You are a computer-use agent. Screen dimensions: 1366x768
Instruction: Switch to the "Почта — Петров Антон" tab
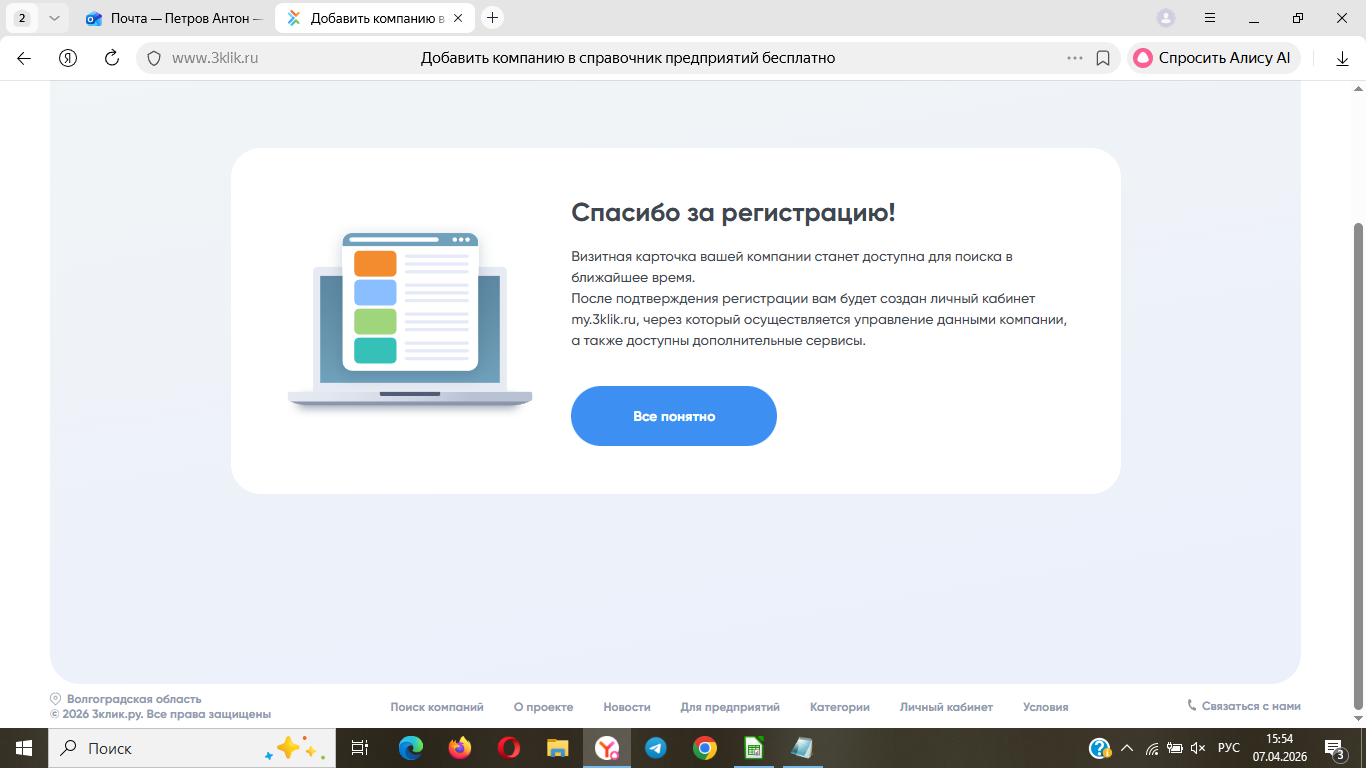[172, 18]
